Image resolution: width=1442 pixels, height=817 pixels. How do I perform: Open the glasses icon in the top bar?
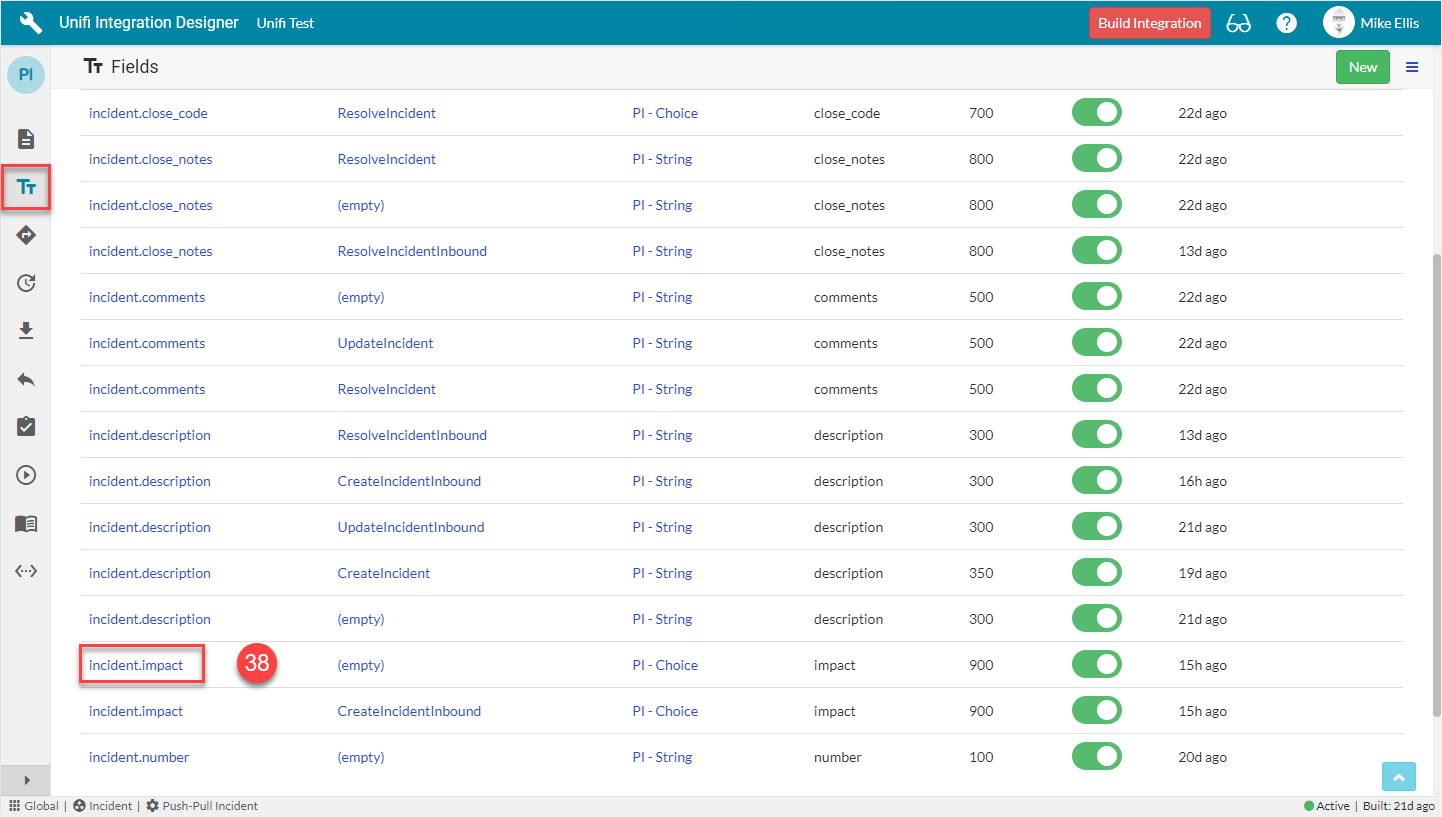[1238, 23]
